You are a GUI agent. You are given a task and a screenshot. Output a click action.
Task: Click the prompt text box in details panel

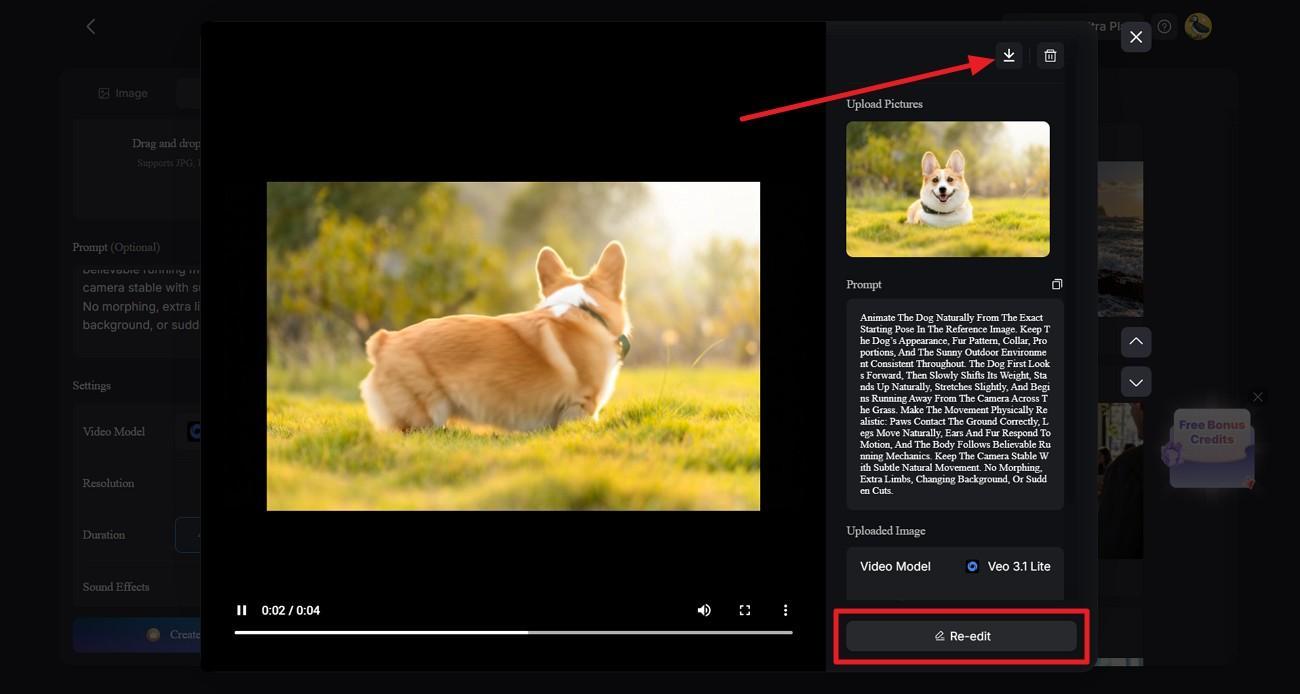(955, 404)
